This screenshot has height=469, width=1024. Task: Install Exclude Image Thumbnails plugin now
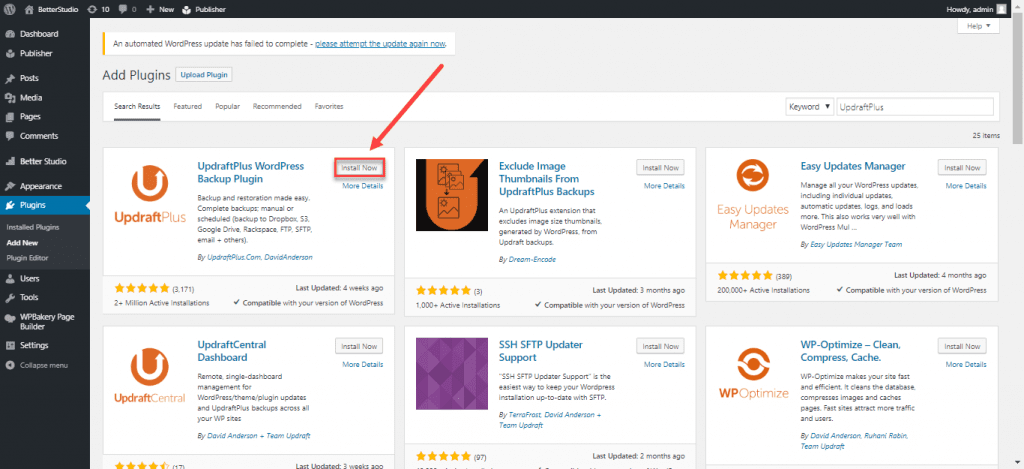660,168
